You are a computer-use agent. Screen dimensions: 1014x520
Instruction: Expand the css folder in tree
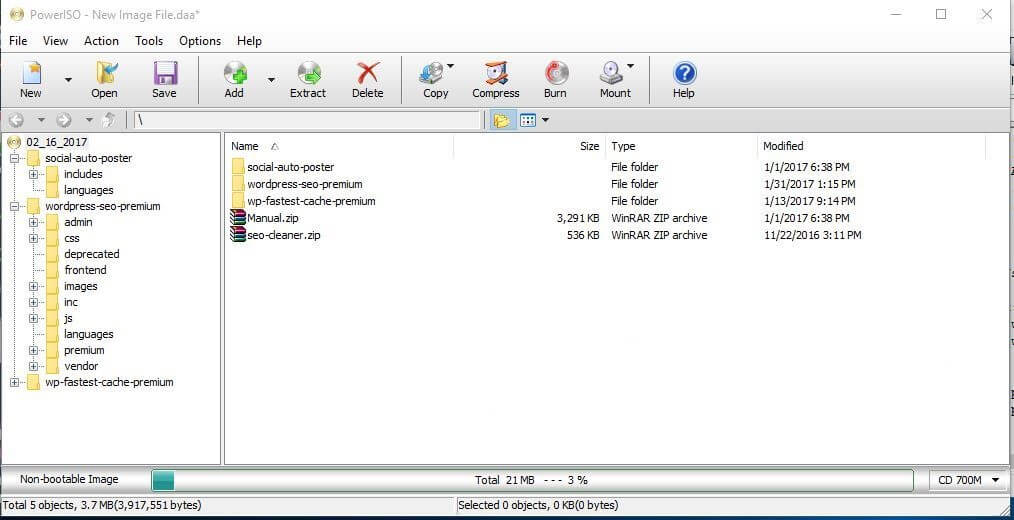click(33, 238)
